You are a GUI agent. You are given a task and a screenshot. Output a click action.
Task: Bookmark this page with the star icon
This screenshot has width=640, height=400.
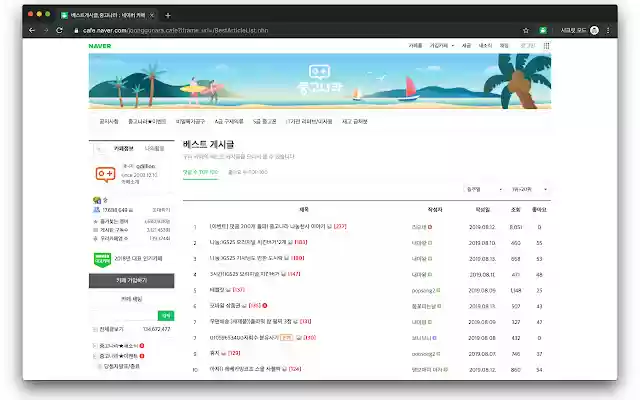(526, 30)
